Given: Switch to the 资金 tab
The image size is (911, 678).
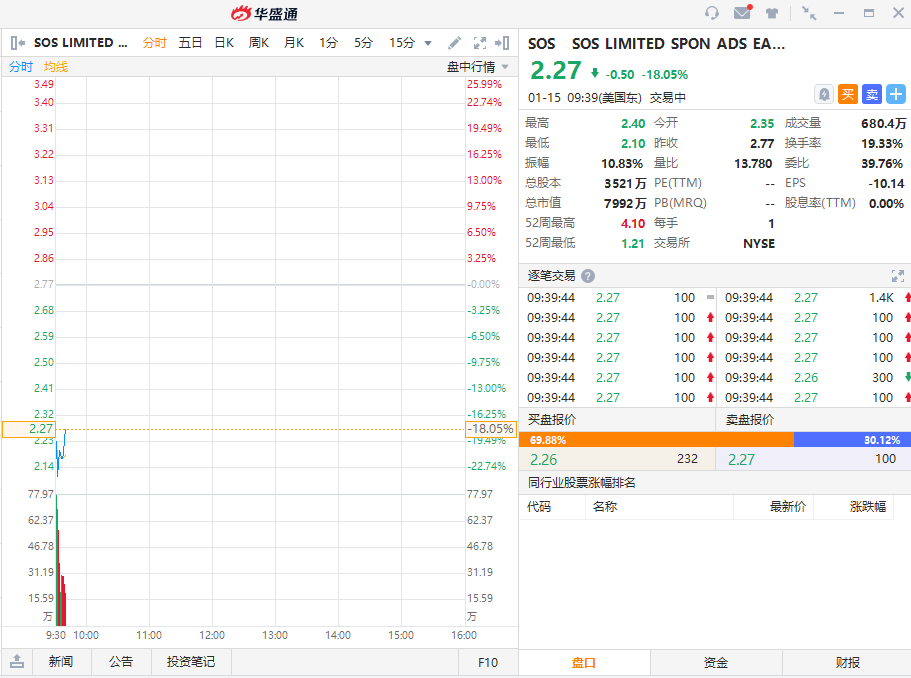Looking at the screenshot, I should click(x=716, y=662).
